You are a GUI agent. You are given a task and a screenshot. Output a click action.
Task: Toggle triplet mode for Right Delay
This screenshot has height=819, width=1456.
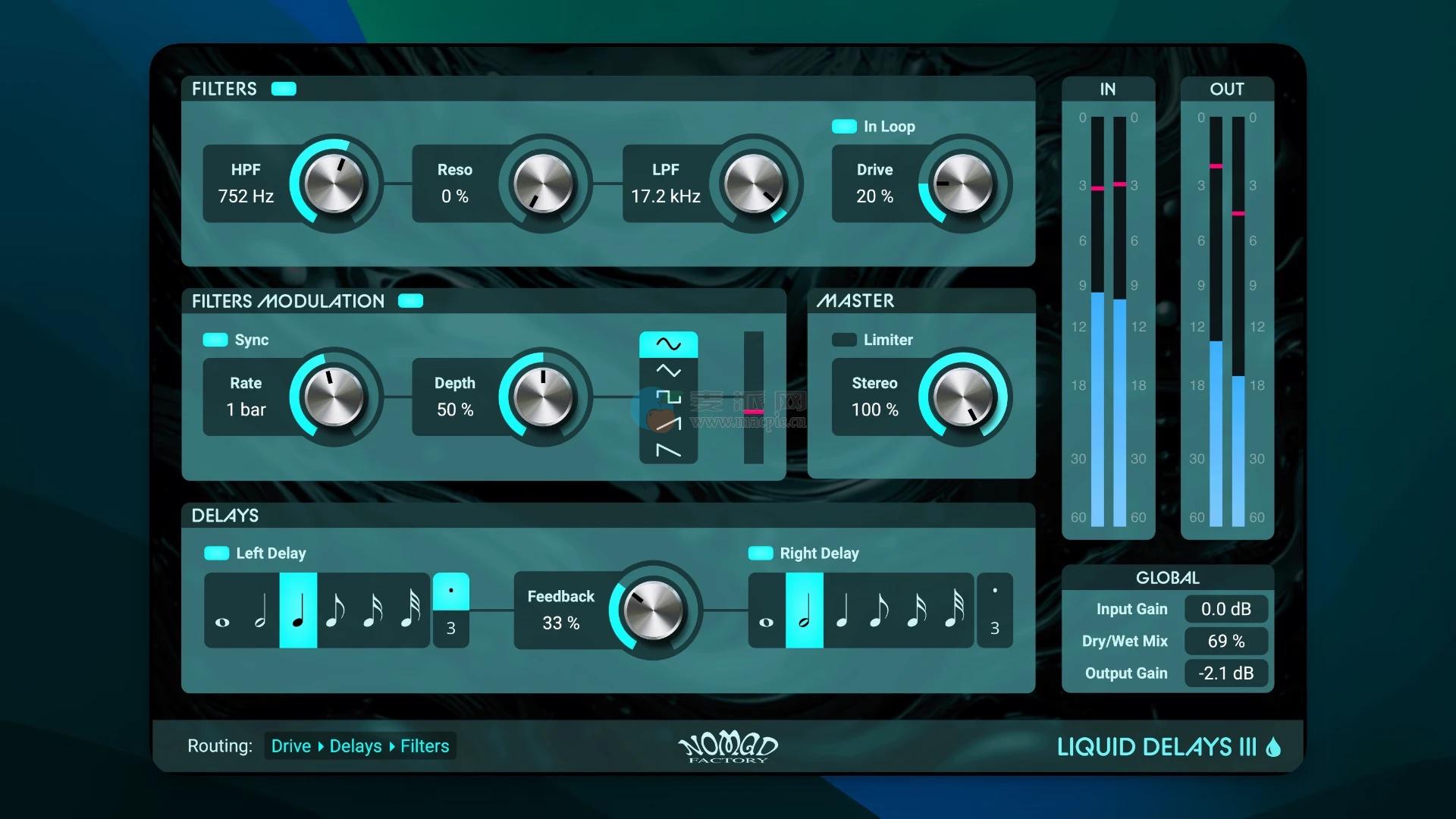click(995, 629)
